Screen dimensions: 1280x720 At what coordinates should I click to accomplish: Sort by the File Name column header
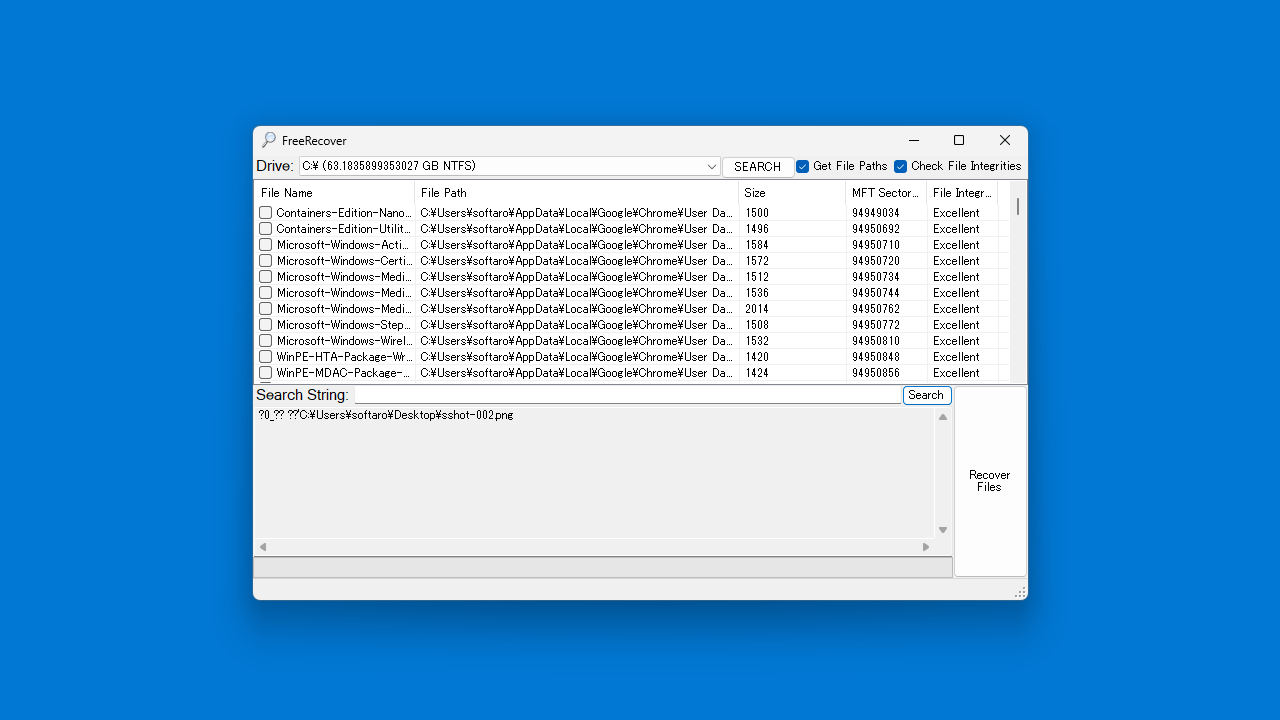334,192
